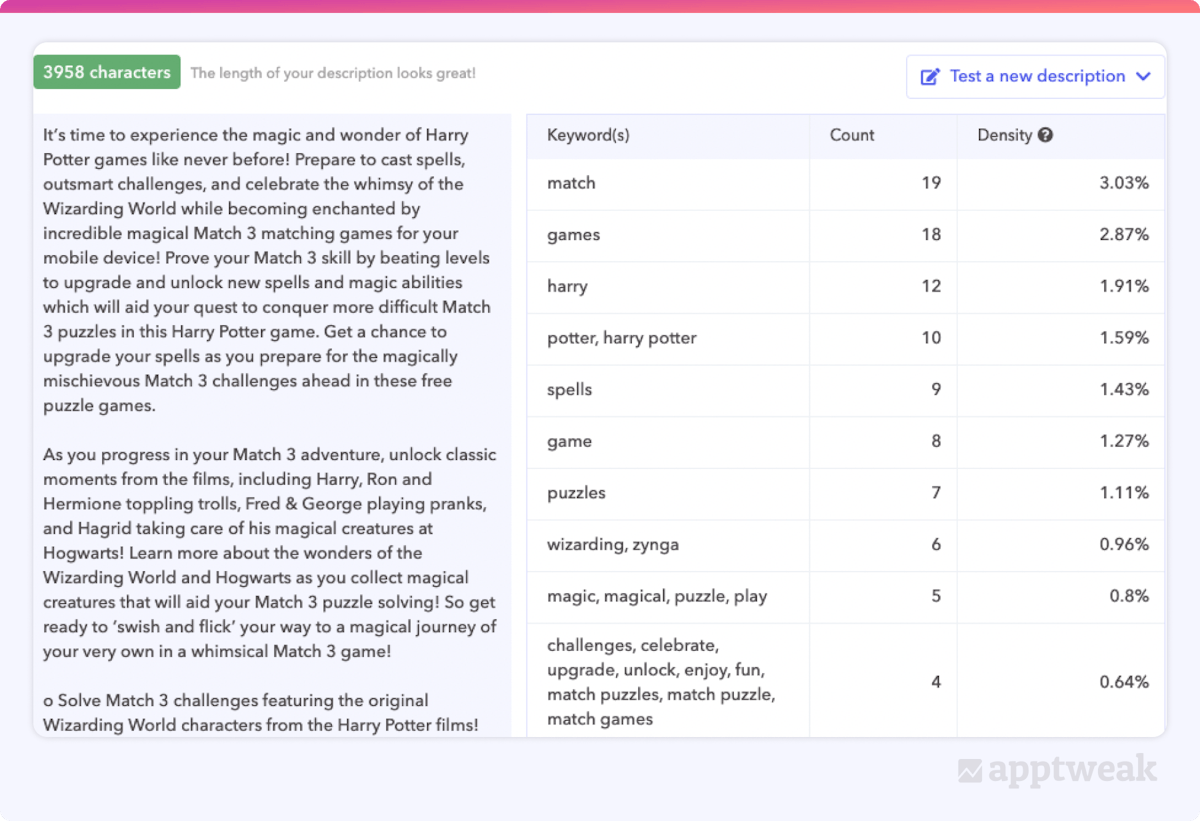Click the Test a new description button label
Viewport: 1200px width, 821px height.
click(1037, 77)
